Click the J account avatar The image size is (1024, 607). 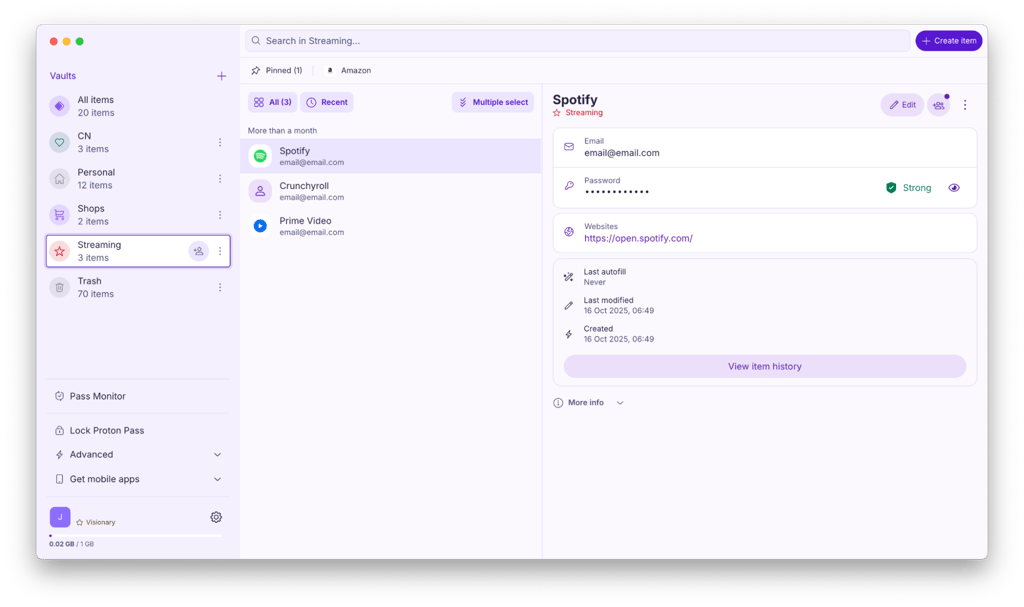60,517
